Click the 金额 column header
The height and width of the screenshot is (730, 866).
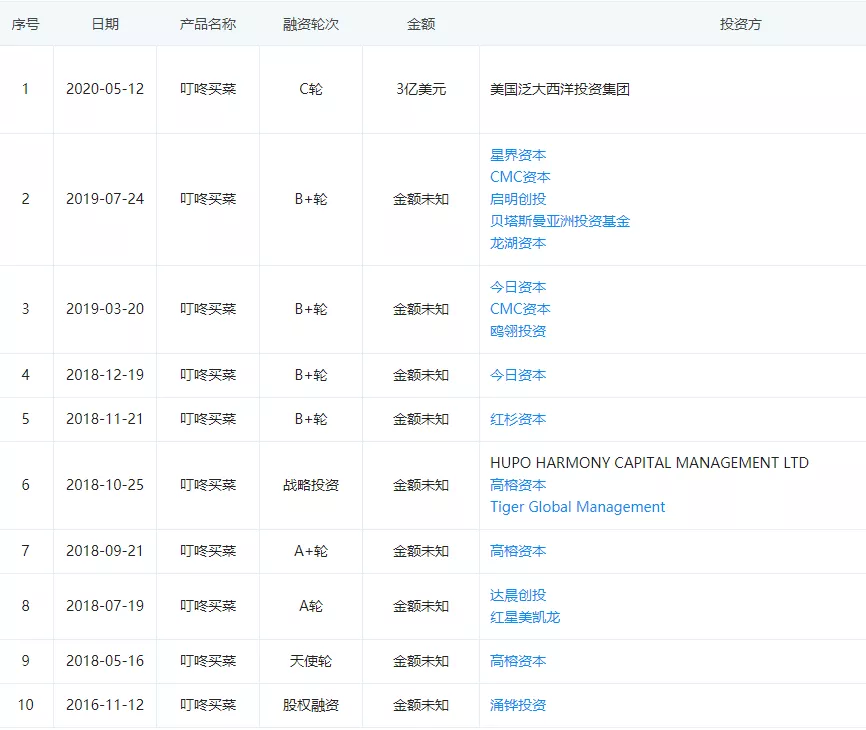pos(421,24)
